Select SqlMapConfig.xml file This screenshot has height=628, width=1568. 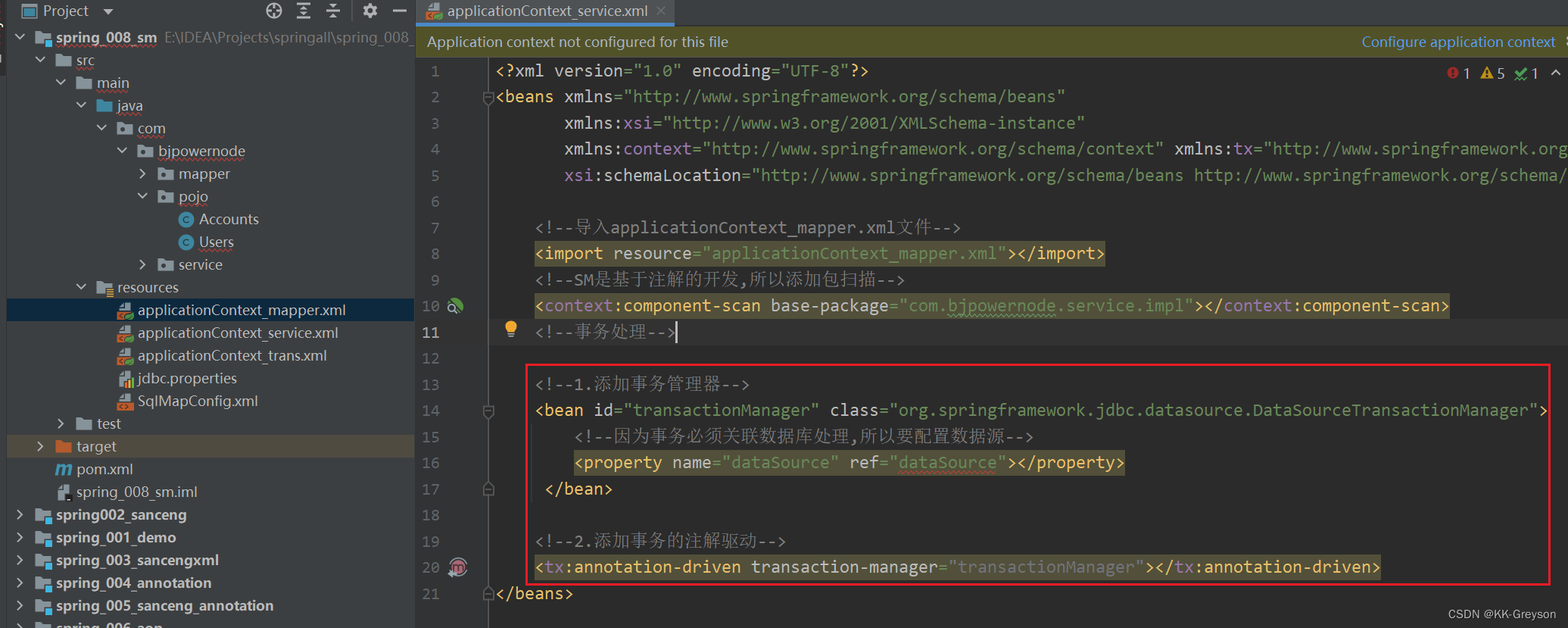(198, 401)
